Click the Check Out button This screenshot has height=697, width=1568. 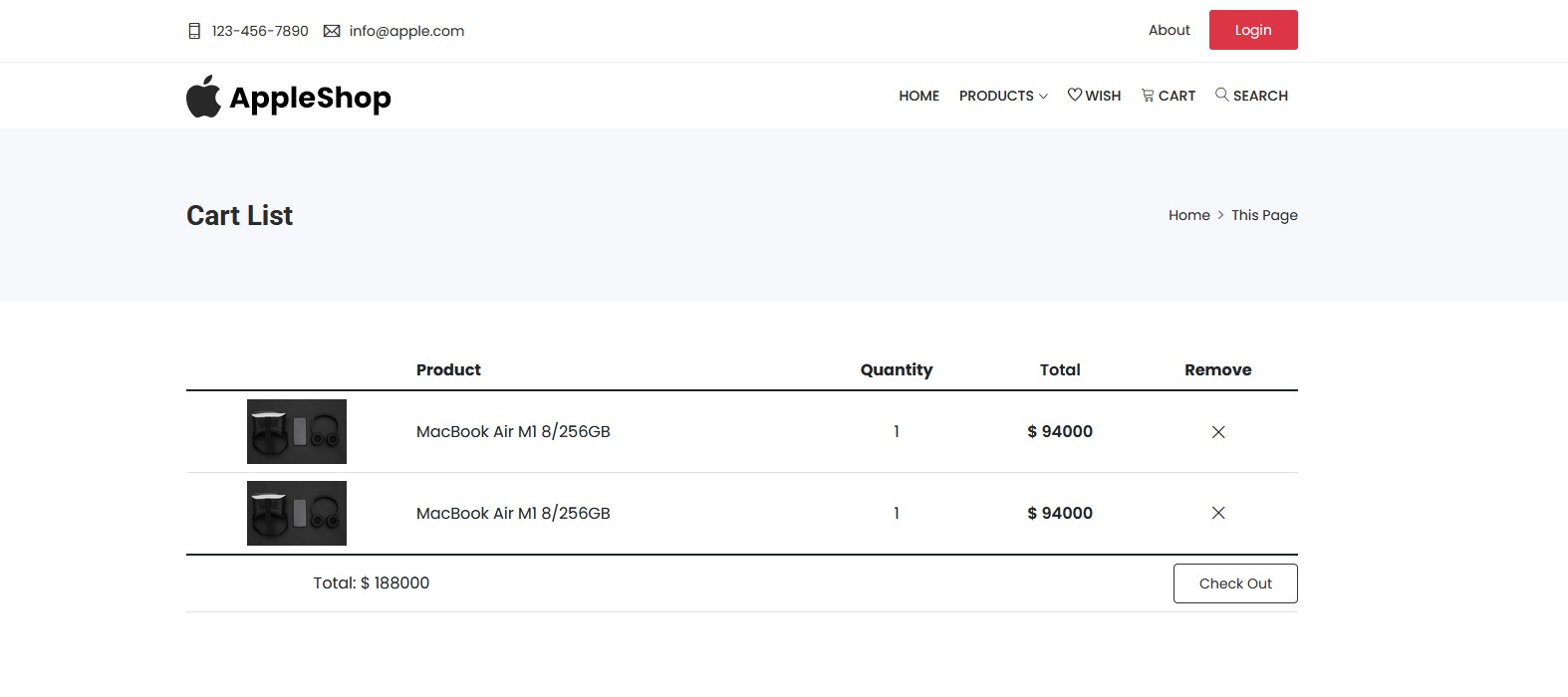pos(1234,583)
